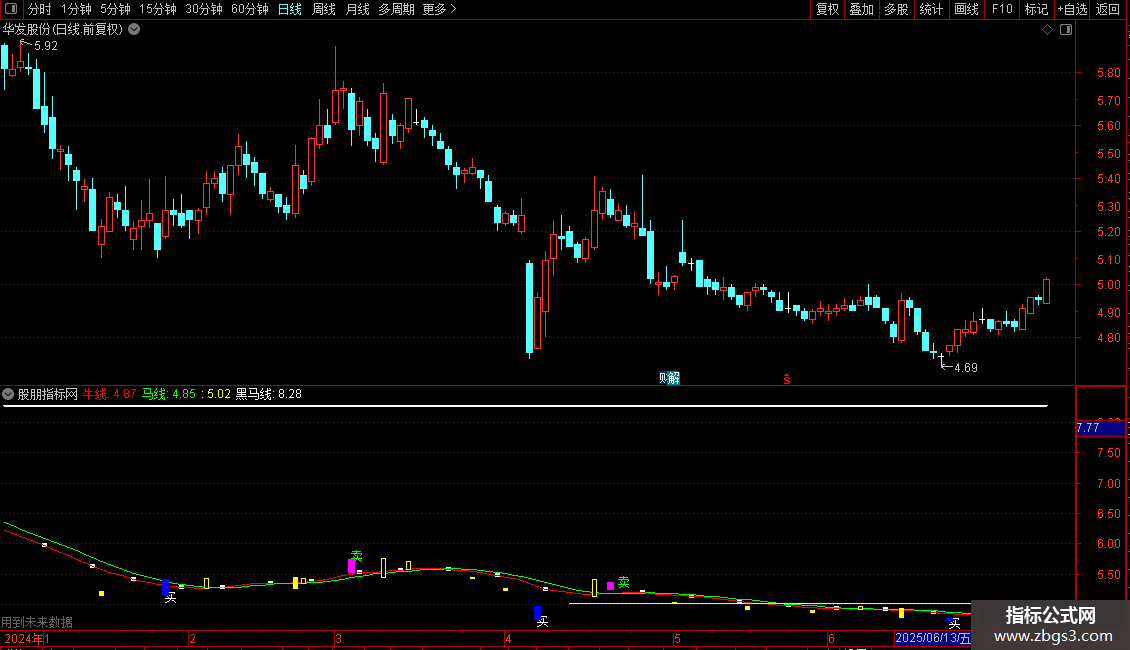Toggle the side panel icon at chart top-right
The width and height of the screenshot is (1130, 650).
[x=1066, y=30]
